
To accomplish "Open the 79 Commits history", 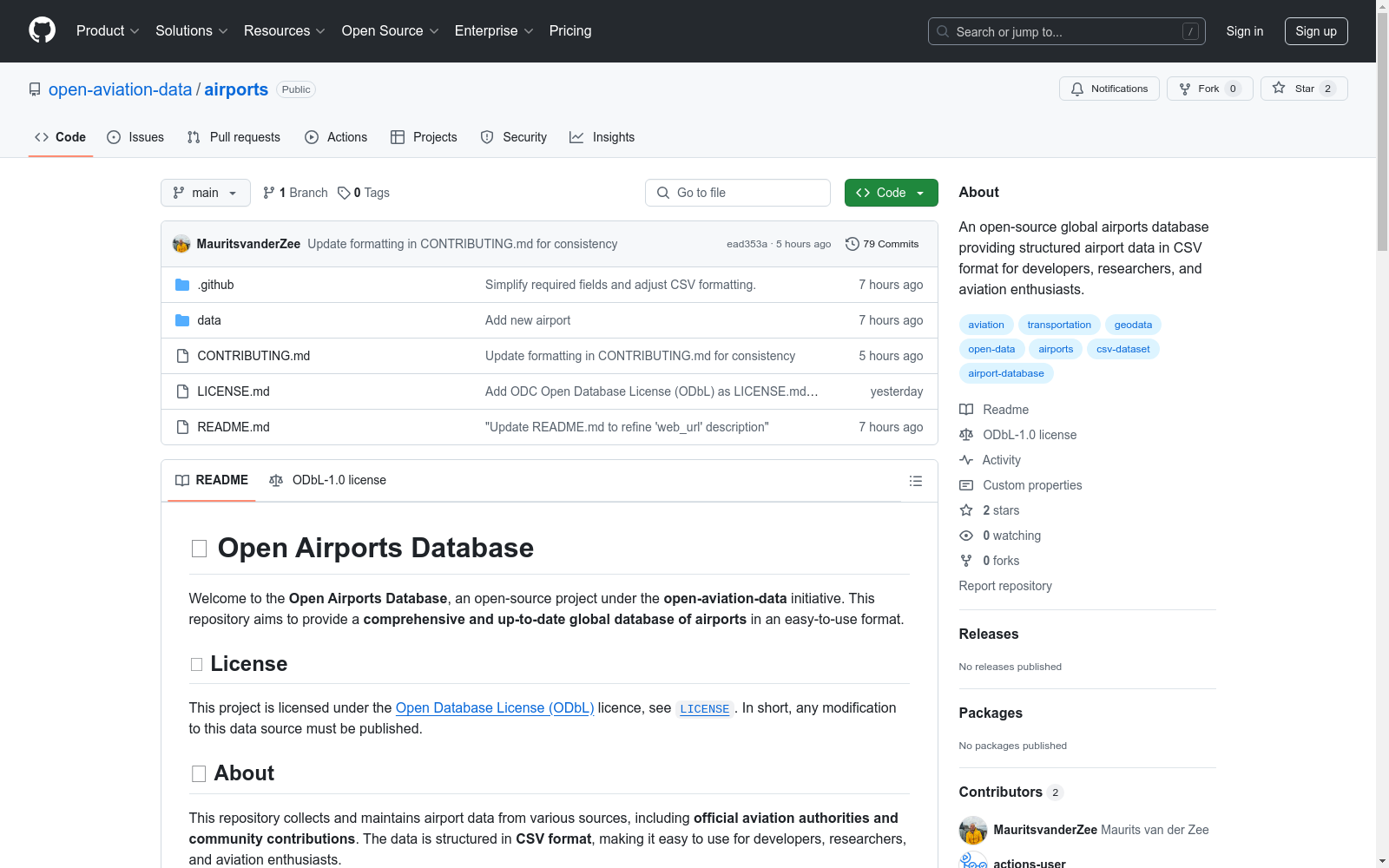I will [882, 244].
